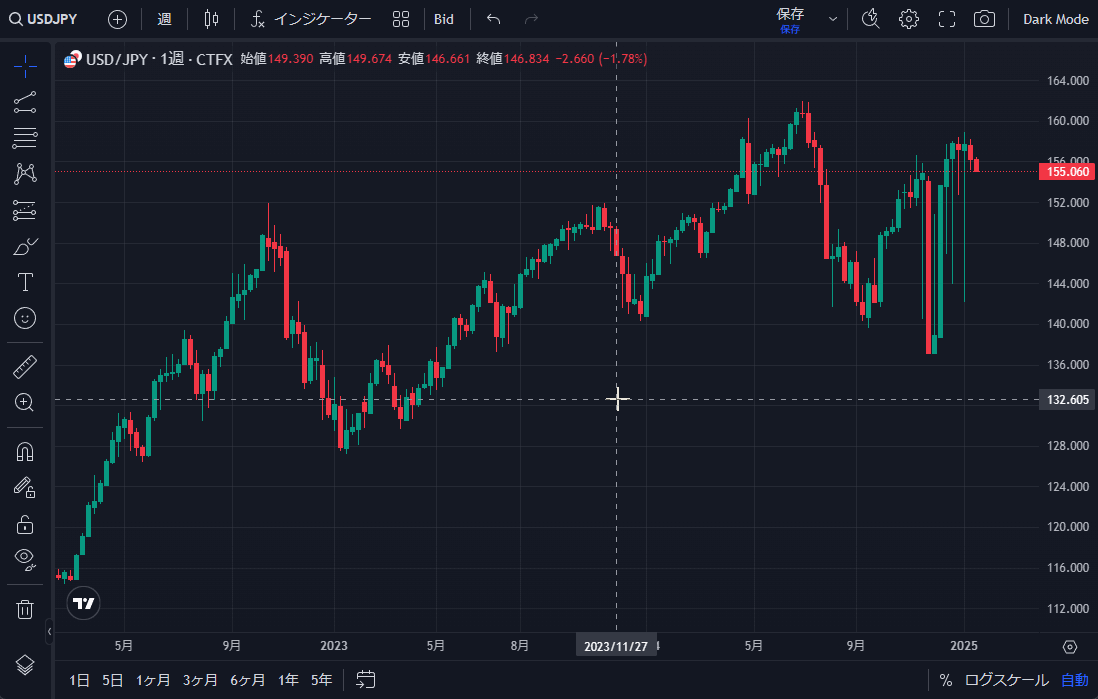1098x699 pixels.
Task: Open the go-to-date calendar icon
Action: click(366, 679)
